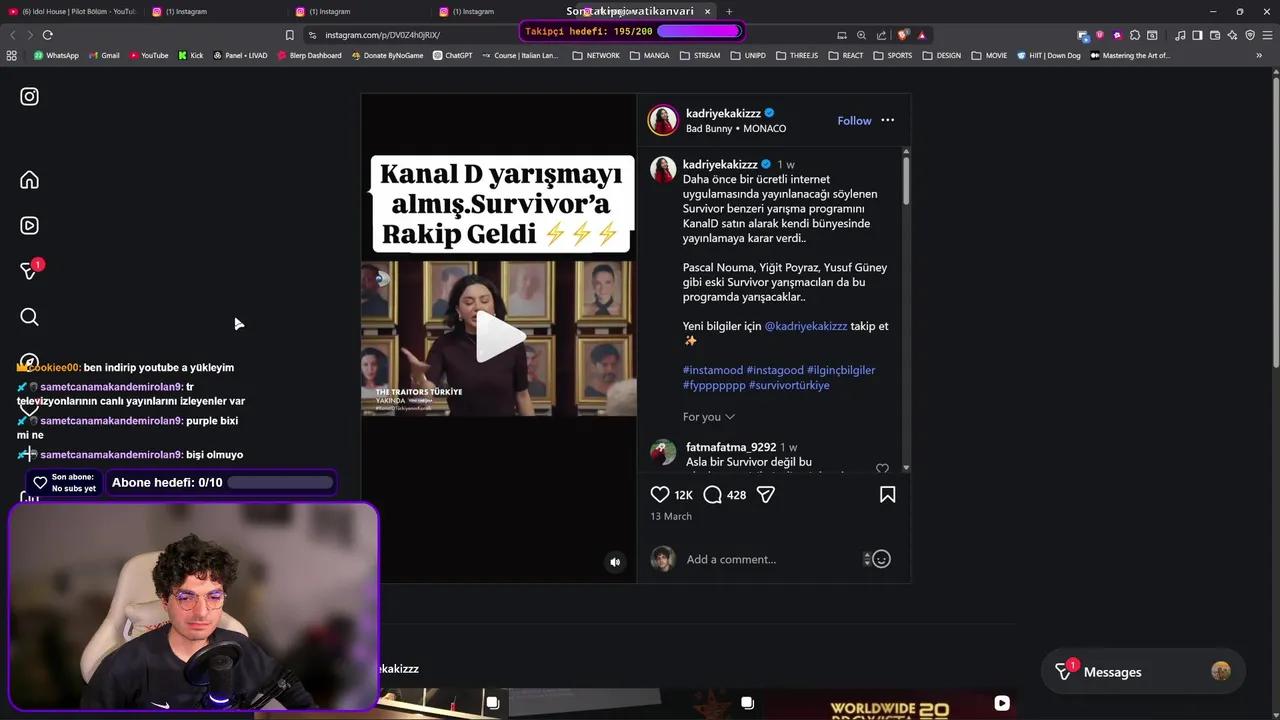The image size is (1280, 720).
Task: Show hidden bookmarks with the » chevron
Action: coord(1259,56)
